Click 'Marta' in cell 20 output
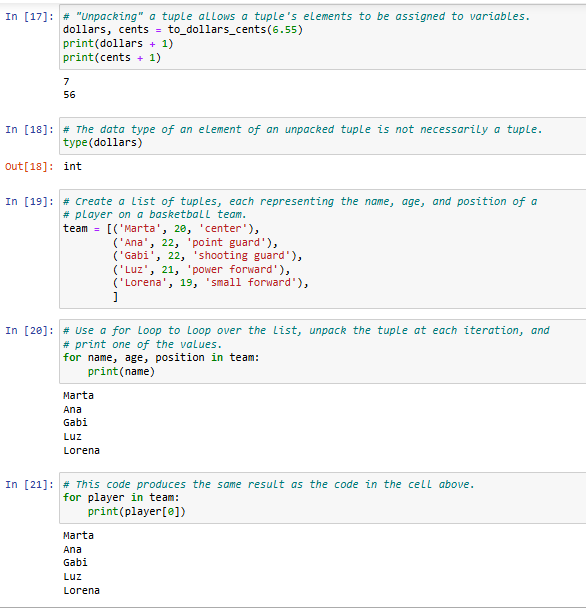Screen dimensions: 586x610 point(78,396)
